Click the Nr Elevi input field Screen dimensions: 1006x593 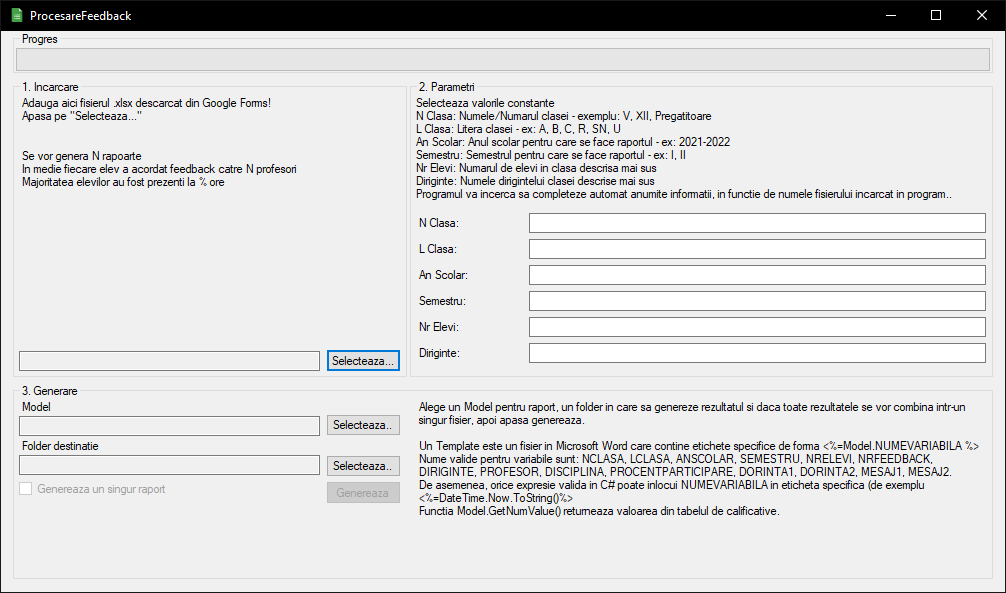[x=756, y=326]
